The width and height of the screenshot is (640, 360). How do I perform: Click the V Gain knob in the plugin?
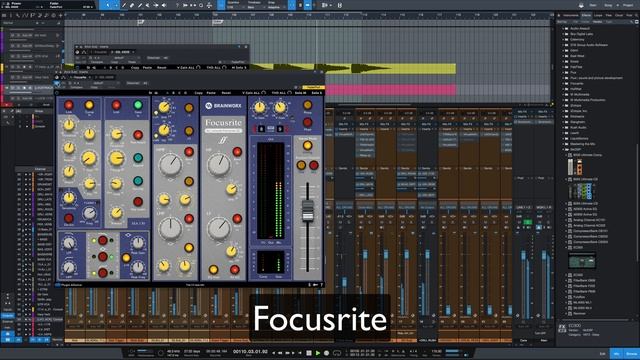pos(280,108)
